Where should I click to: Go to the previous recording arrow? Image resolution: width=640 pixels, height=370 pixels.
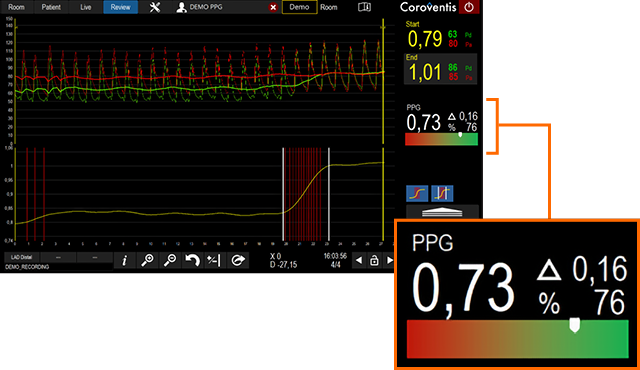click(359, 260)
